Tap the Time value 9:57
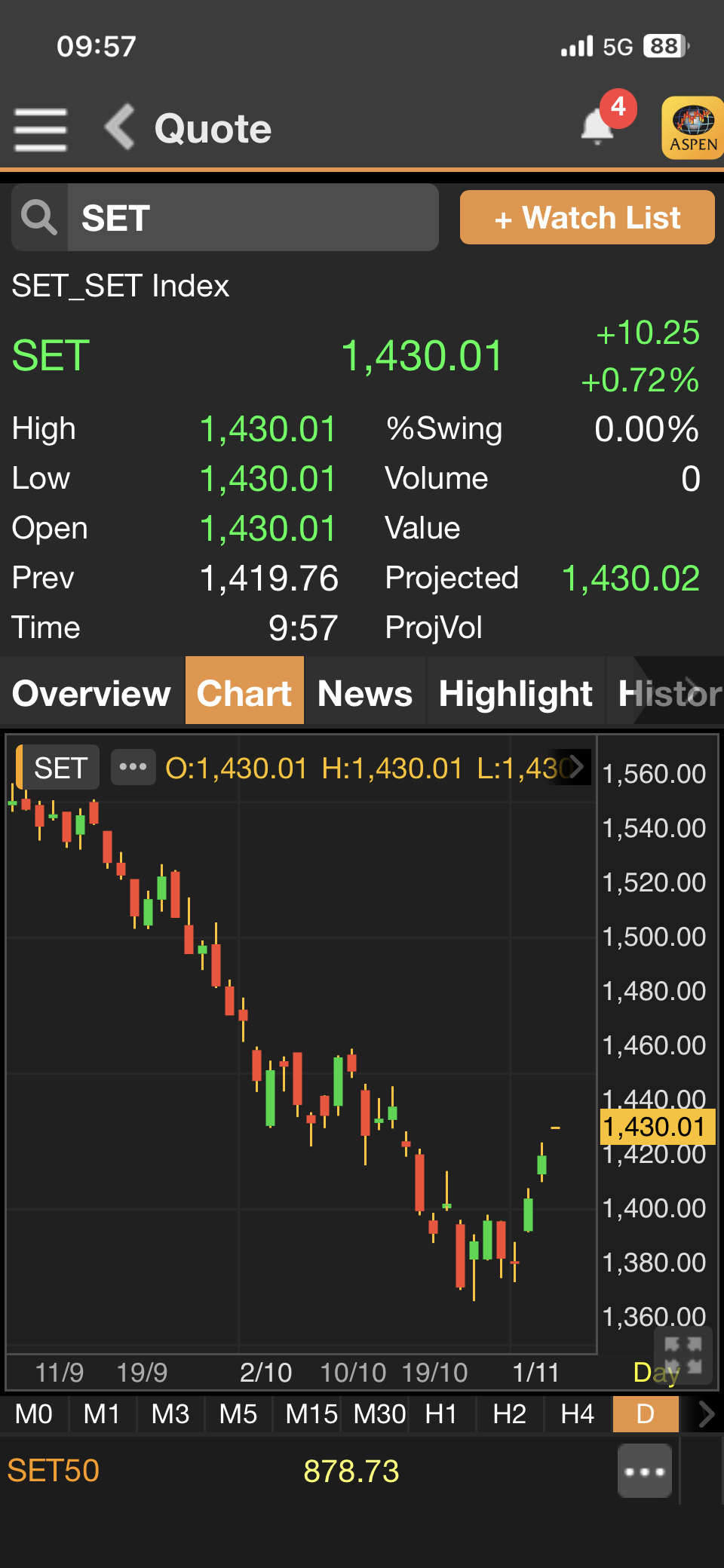724x1568 pixels. tap(303, 628)
